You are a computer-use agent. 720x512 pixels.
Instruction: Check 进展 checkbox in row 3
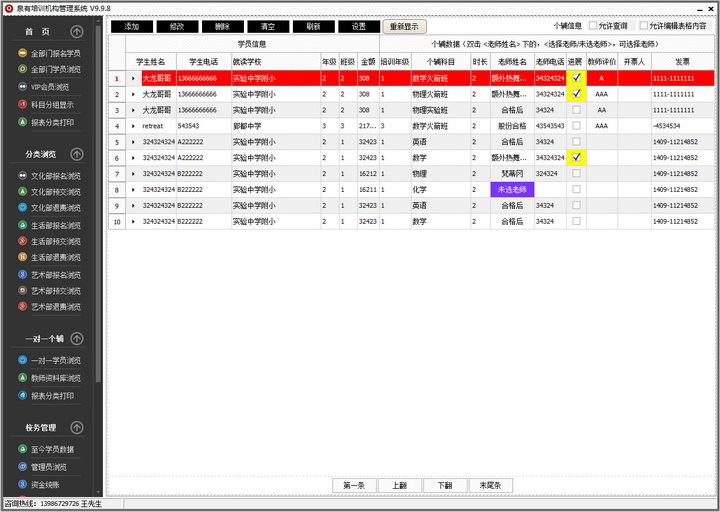click(x=576, y=110)
